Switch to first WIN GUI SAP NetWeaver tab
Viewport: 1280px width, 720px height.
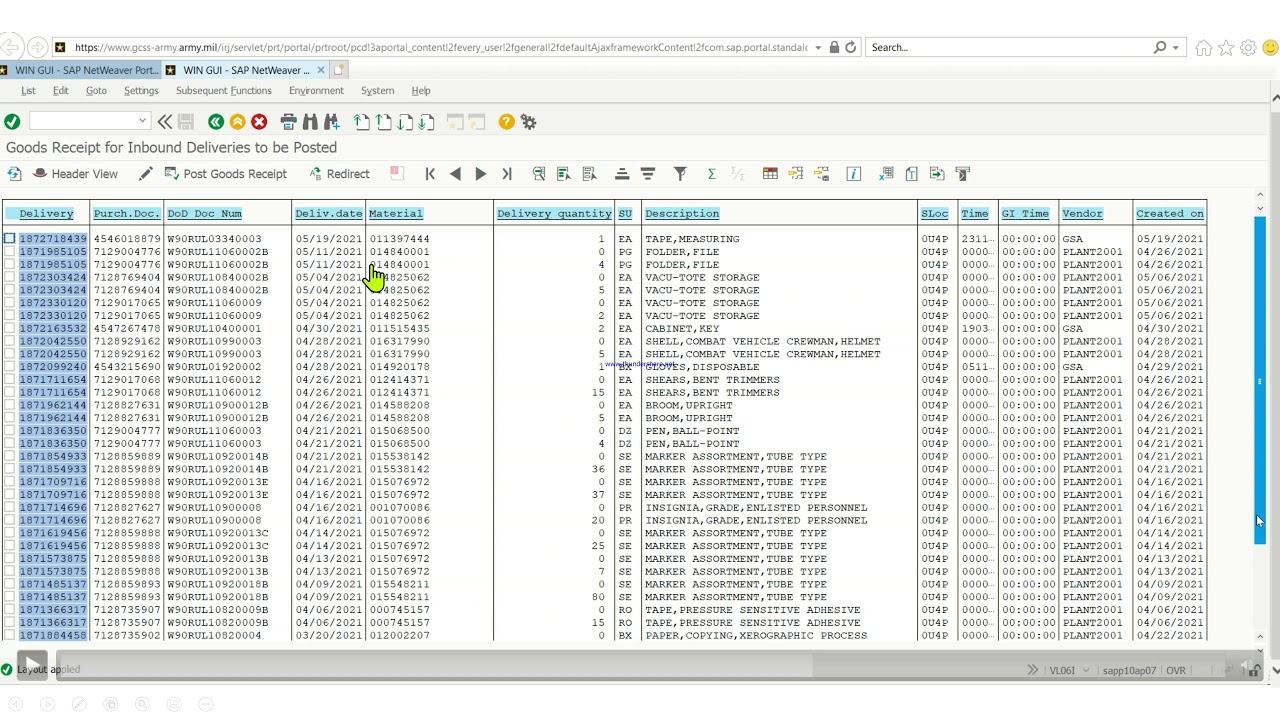coord(80,70)
